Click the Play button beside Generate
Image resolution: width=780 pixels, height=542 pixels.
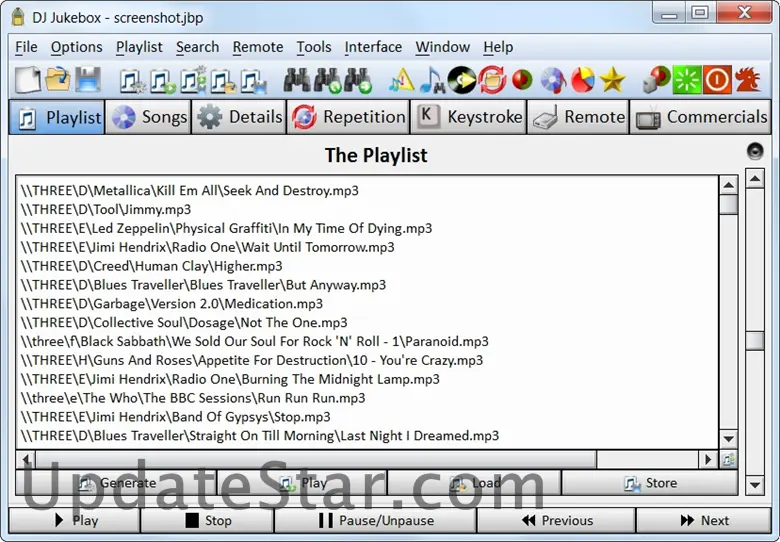pyautogui.click(x=302, y=483)
